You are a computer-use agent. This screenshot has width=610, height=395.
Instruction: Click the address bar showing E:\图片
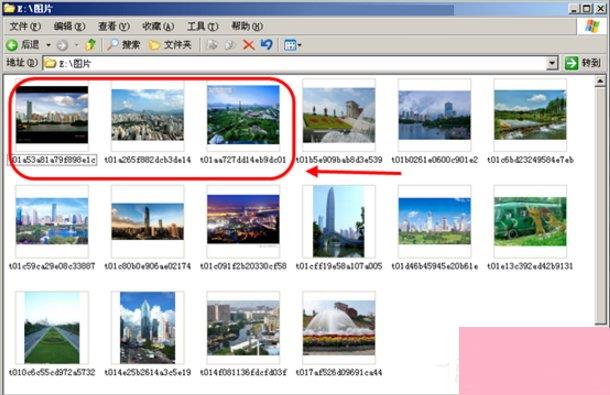(x=300, y=63)
